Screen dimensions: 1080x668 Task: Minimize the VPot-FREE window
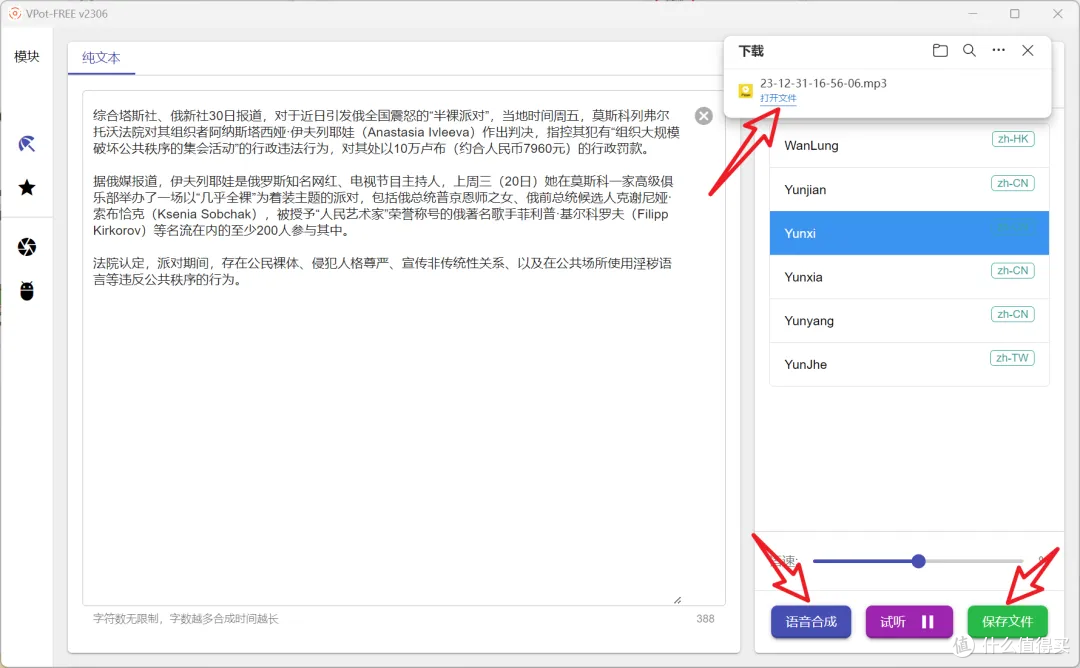click(x=973, y=14)
